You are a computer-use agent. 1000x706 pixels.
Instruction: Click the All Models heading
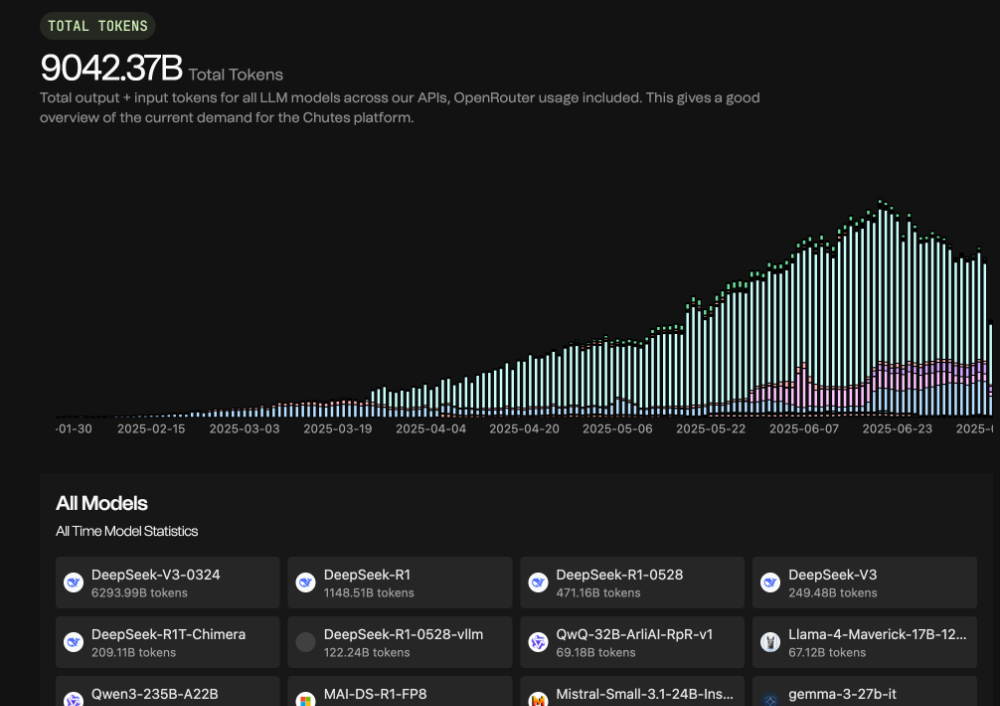pos(102,503)
